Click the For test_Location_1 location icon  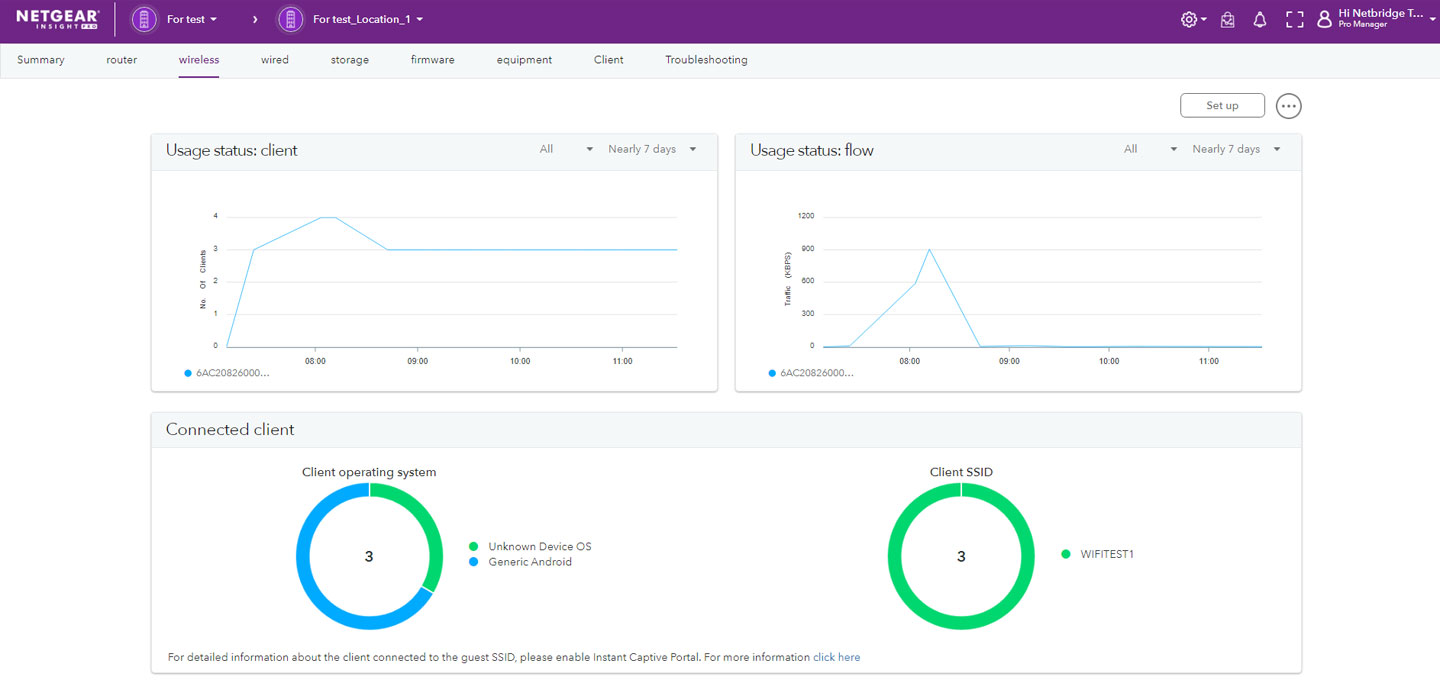291,20
